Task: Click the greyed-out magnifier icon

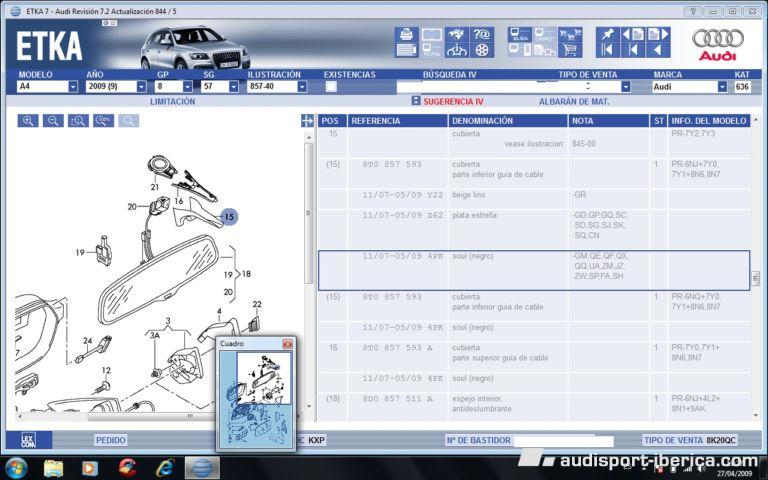Action: (x=128, y=121)
